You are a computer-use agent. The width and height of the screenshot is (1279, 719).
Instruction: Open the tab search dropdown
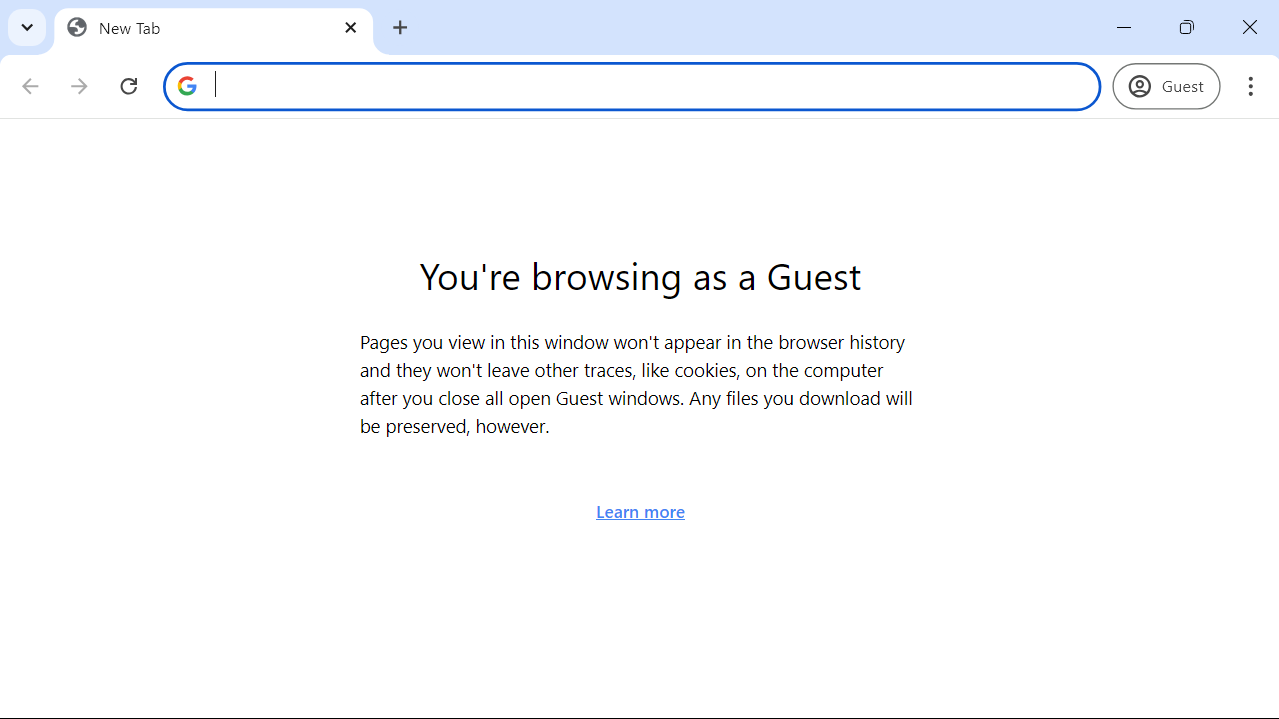click(x=27, y=27)
